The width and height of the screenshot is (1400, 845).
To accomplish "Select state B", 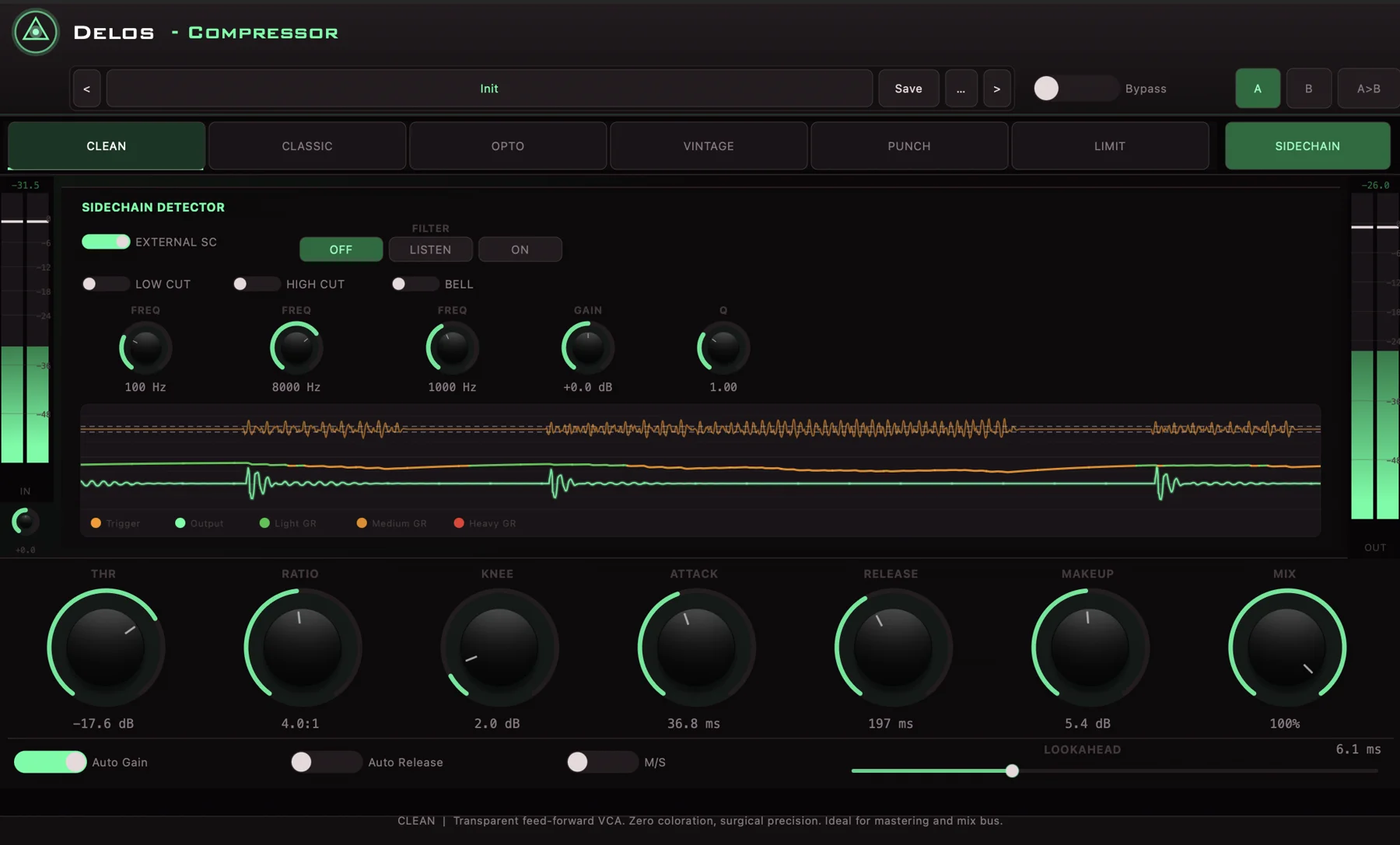I will 1308,89.
